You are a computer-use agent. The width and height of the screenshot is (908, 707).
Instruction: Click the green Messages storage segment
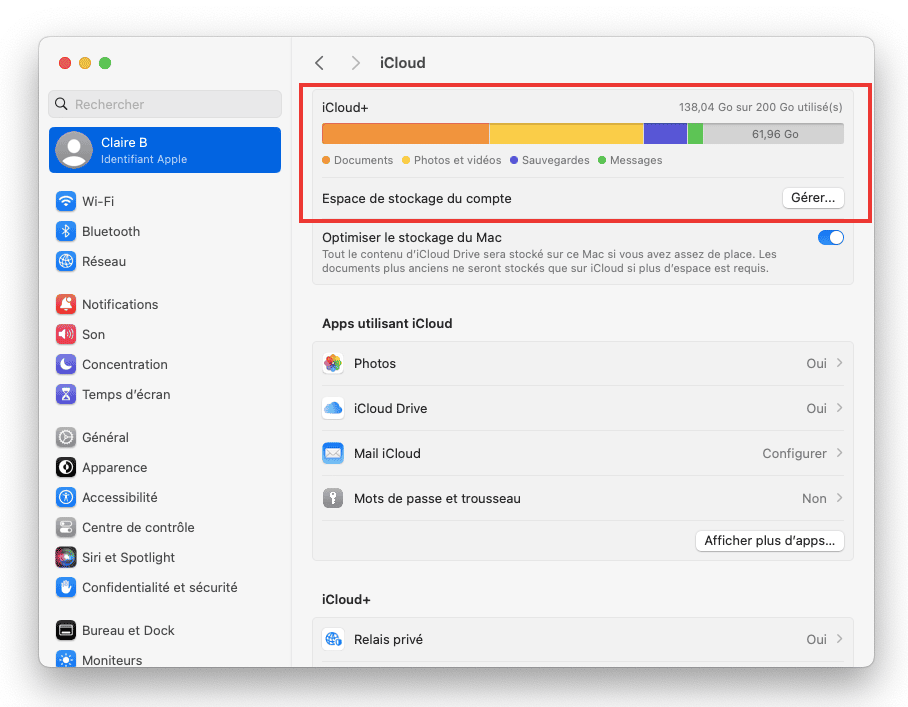tap(695, 134)
